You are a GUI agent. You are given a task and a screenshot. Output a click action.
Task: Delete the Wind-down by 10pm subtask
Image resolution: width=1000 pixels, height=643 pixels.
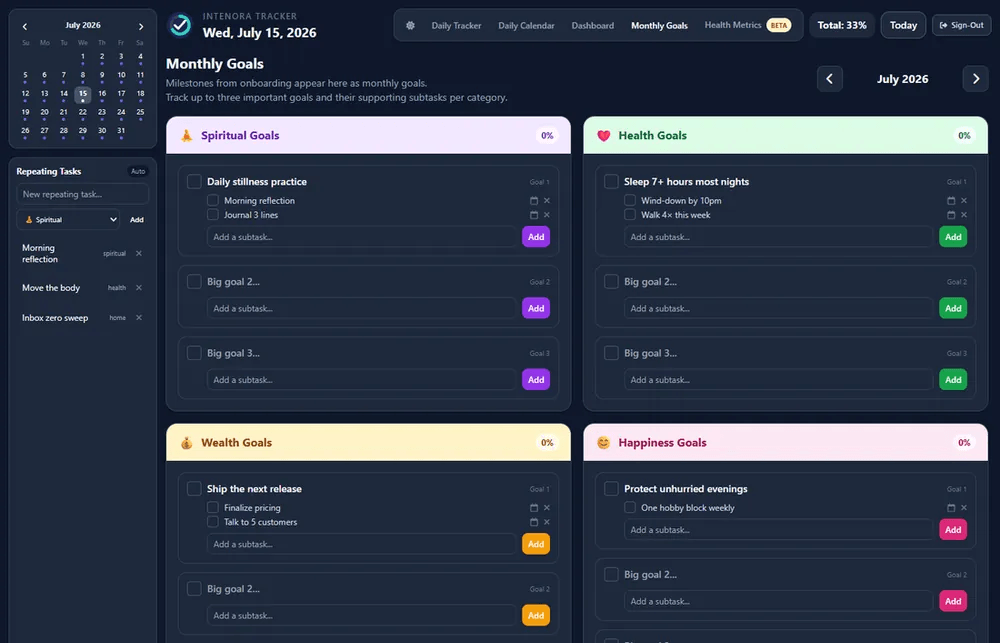point(964,200)
